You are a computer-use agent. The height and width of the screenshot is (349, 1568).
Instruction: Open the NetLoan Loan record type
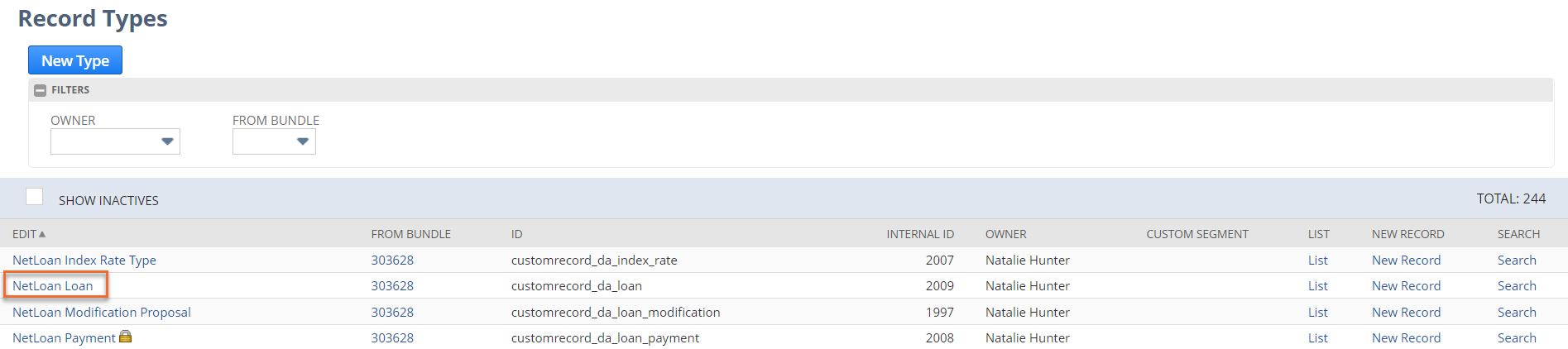53,286
